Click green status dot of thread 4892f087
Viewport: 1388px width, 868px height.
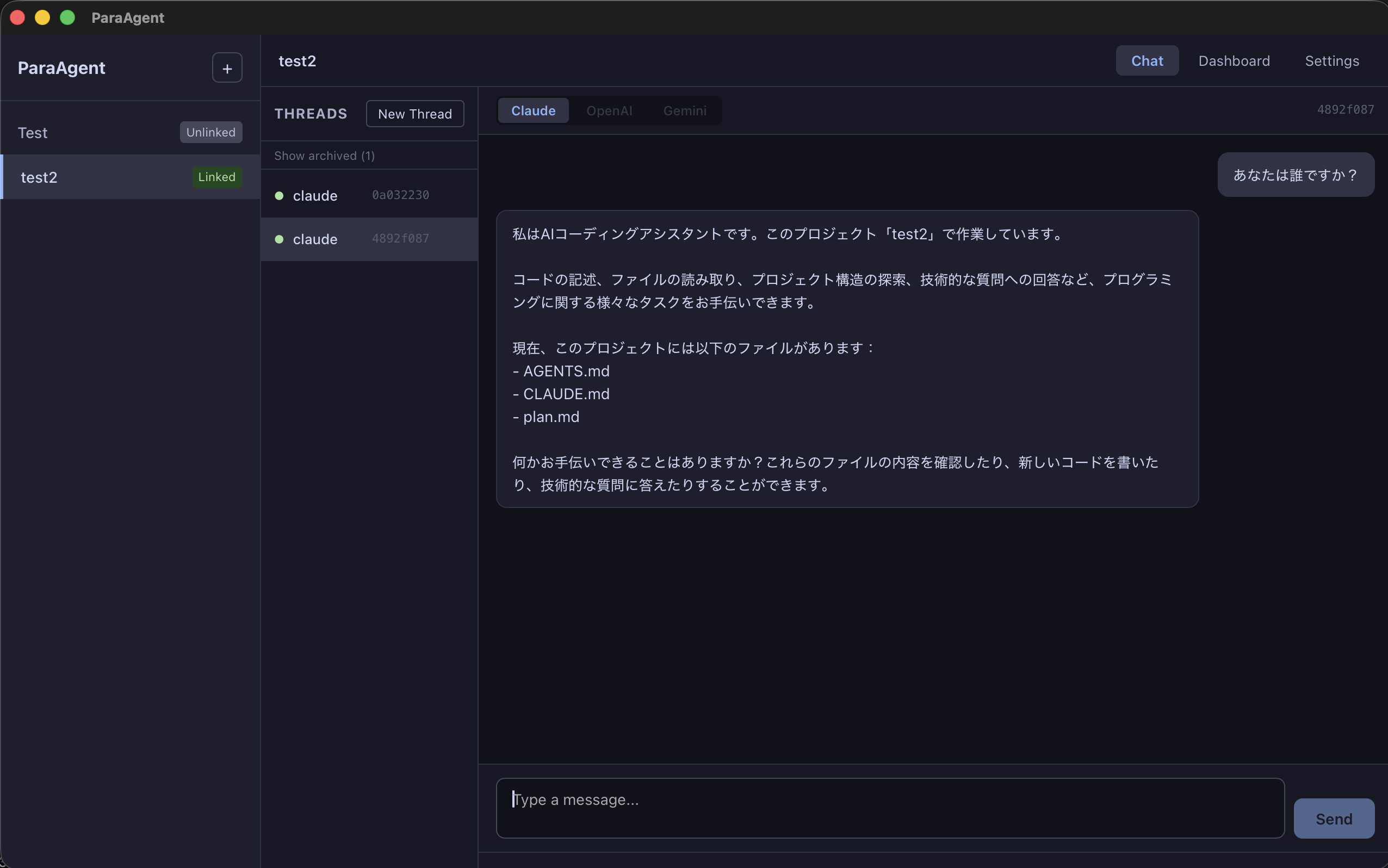(x=279, y=239)
